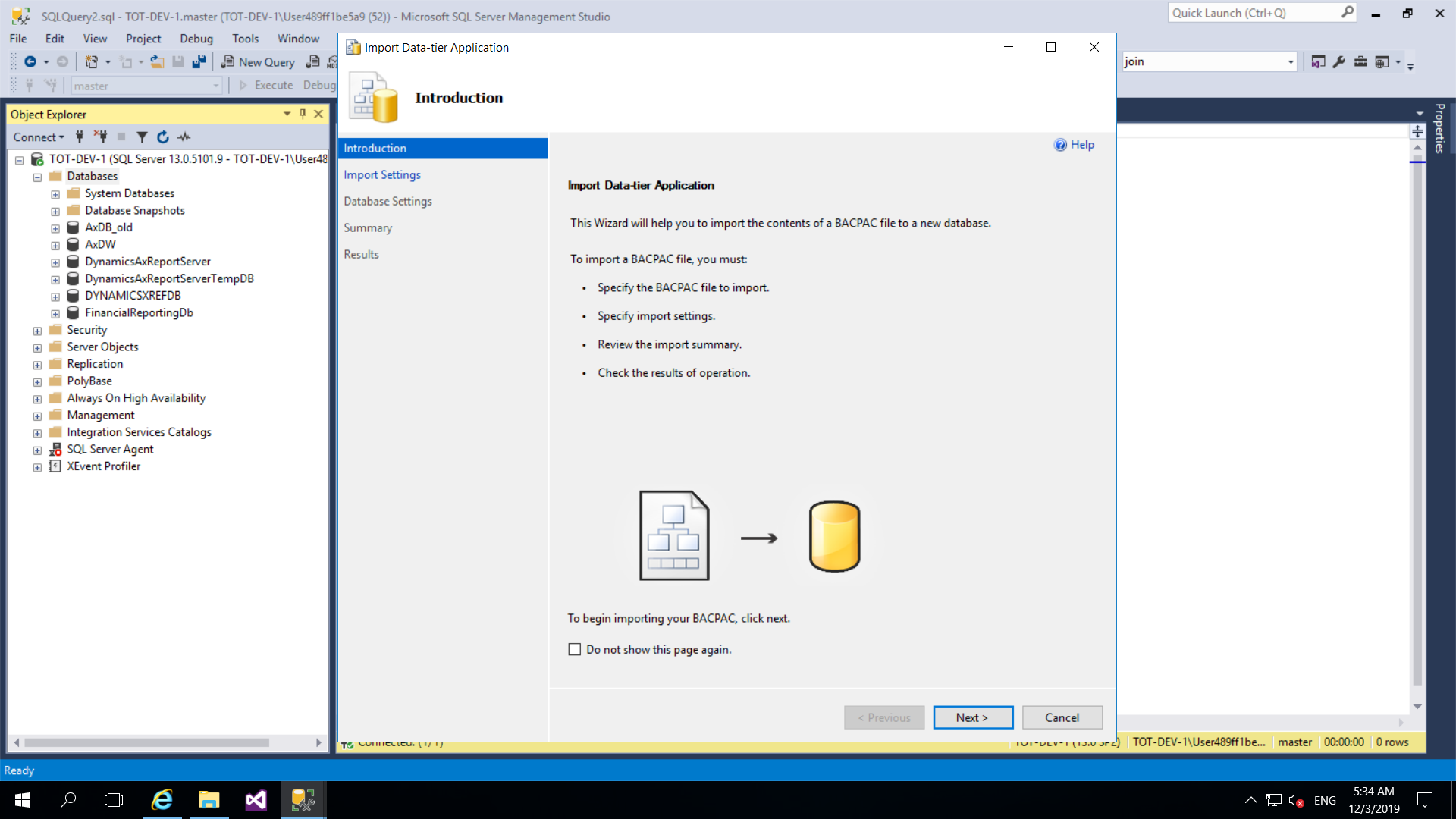Click Cancel in the import wizard
The width and height of the screenshot is (1456, 819).
click(x=1062, y=717)
